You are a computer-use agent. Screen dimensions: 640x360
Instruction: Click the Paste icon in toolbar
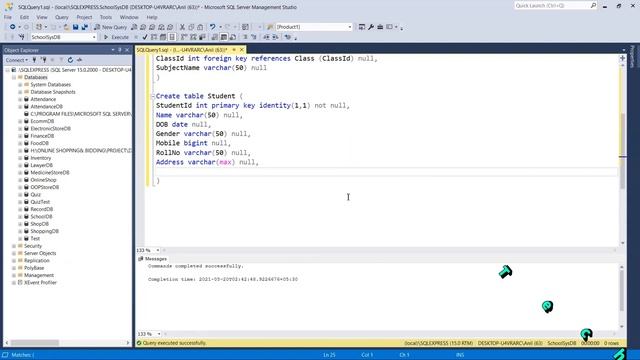tap(200, 27)
